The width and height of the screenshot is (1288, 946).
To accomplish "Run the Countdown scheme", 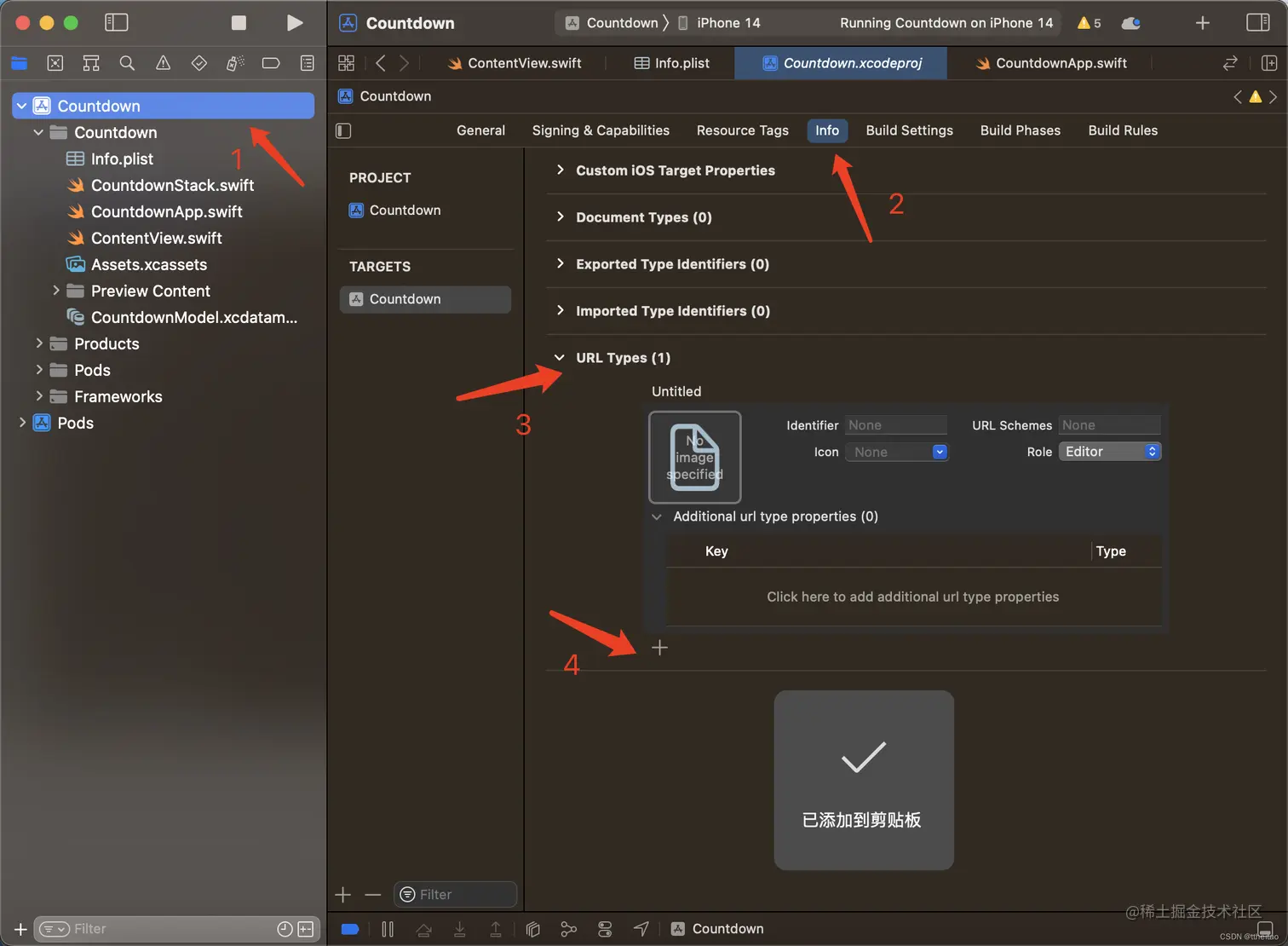I will point(295,23).
